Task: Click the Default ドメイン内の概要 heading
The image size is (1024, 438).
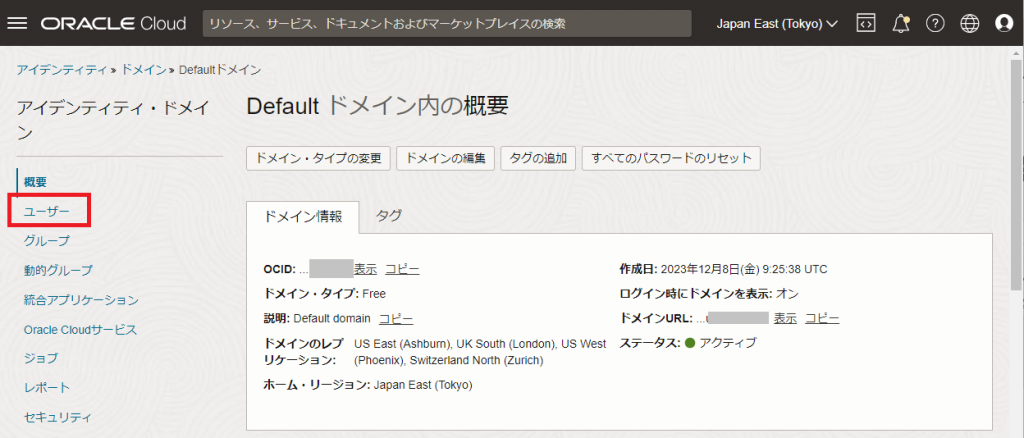Action: (377, 106)
